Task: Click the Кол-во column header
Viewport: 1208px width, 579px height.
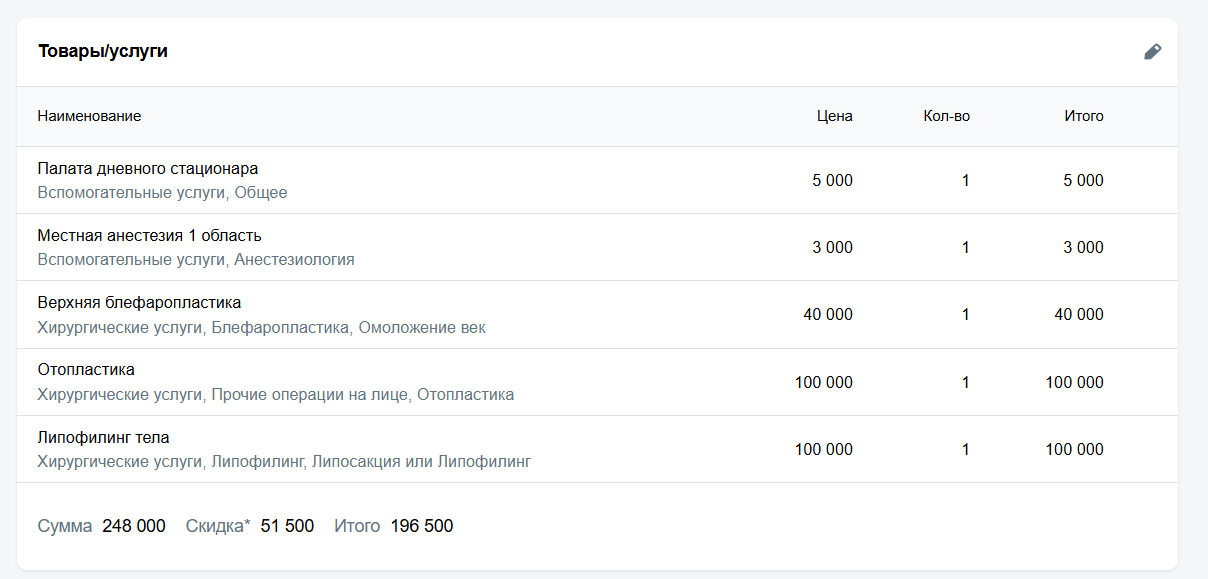Action: (946, 116)
